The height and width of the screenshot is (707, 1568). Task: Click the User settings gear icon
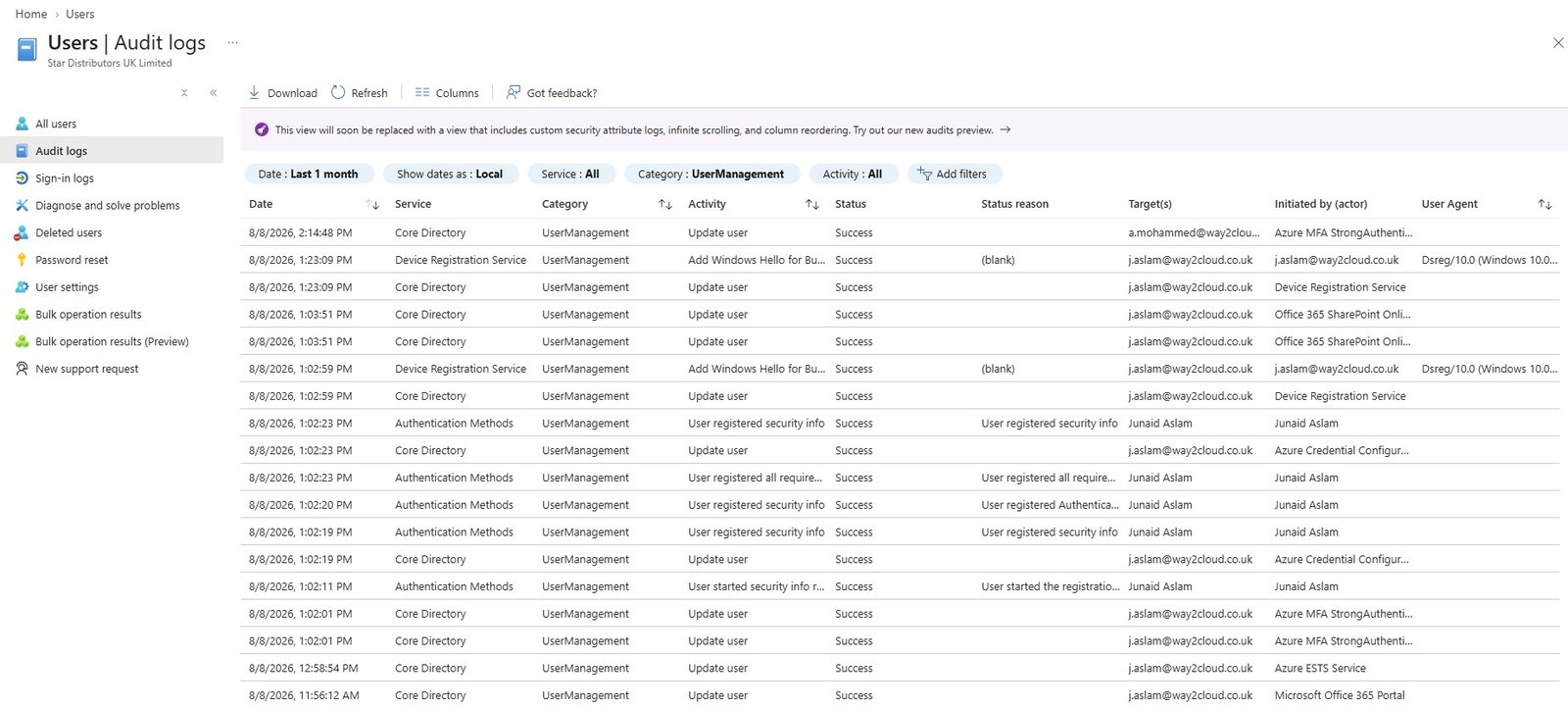(22, 287)
